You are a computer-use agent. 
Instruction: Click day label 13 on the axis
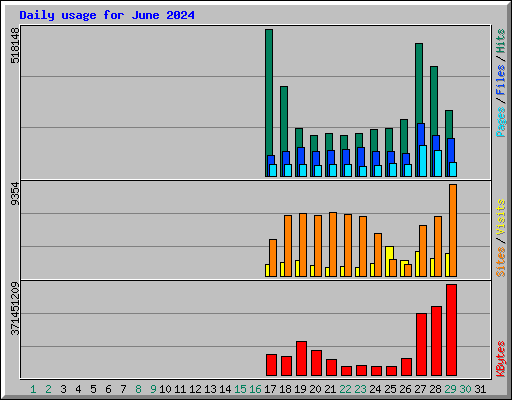coord(210,389)
